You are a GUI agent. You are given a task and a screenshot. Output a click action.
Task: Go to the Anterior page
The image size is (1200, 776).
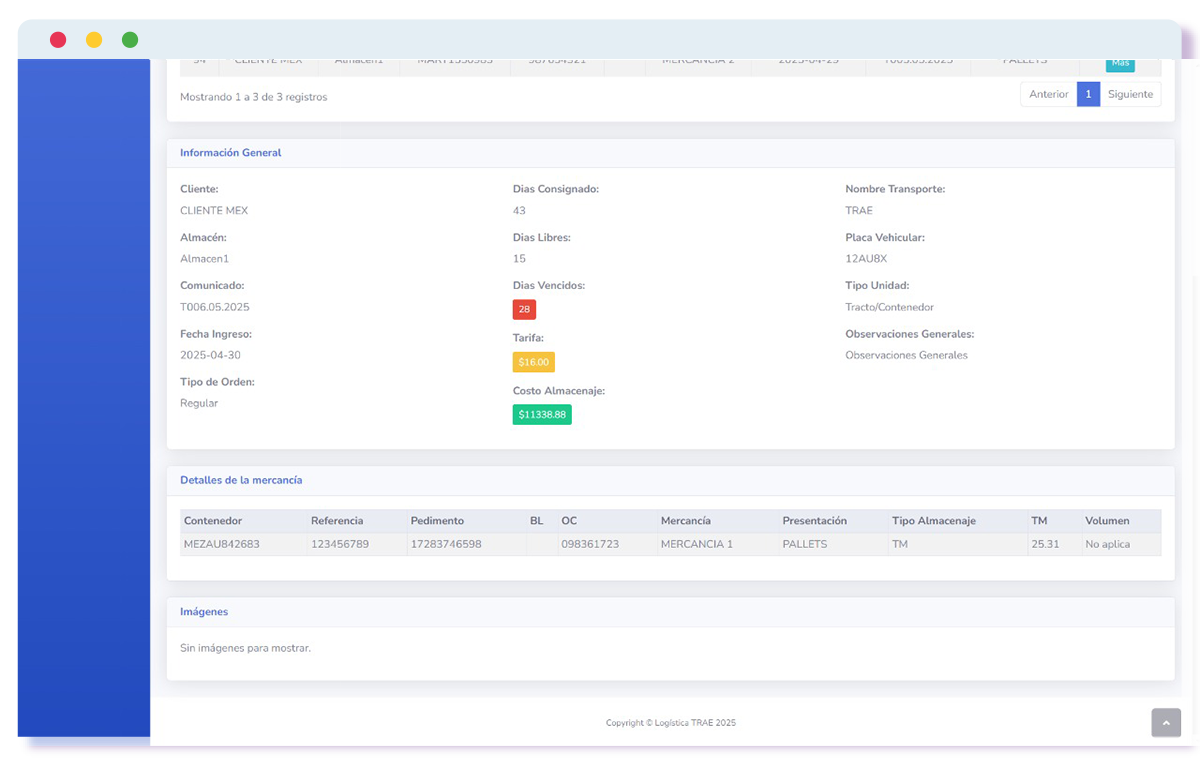click(x=1048, y=94)
